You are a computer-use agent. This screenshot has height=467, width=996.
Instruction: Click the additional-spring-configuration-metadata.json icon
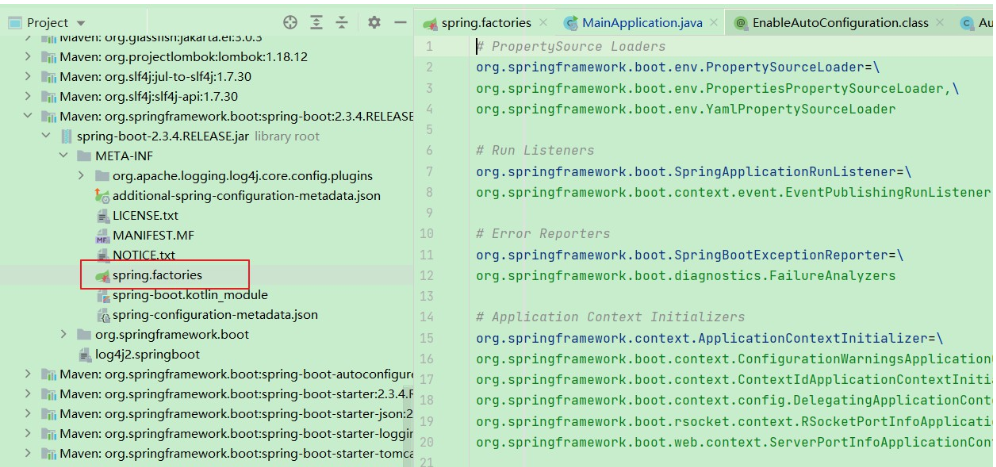click(x=102, y=196)
